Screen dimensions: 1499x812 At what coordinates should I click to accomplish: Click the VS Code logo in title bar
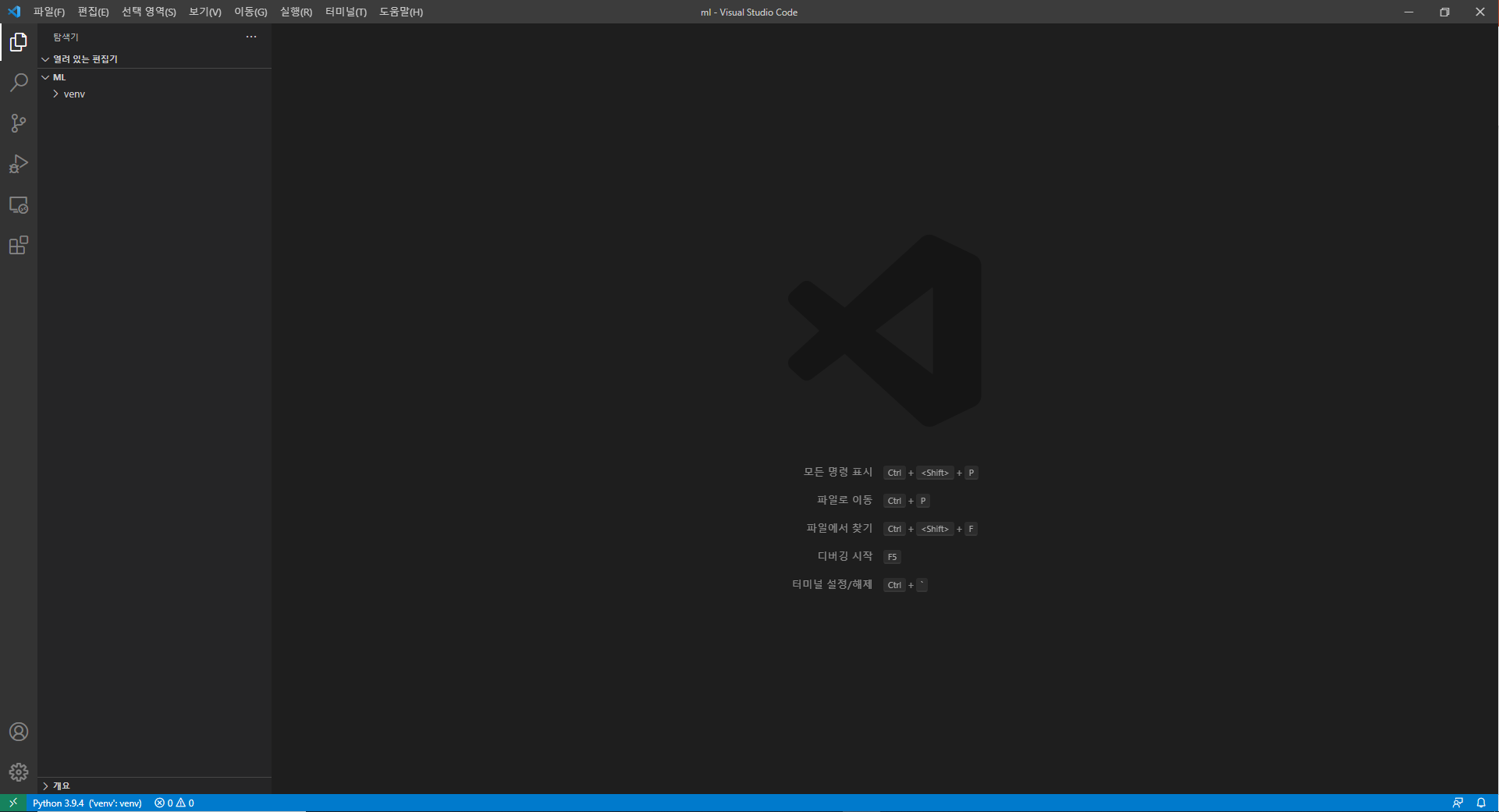click(x=14, y=12)
